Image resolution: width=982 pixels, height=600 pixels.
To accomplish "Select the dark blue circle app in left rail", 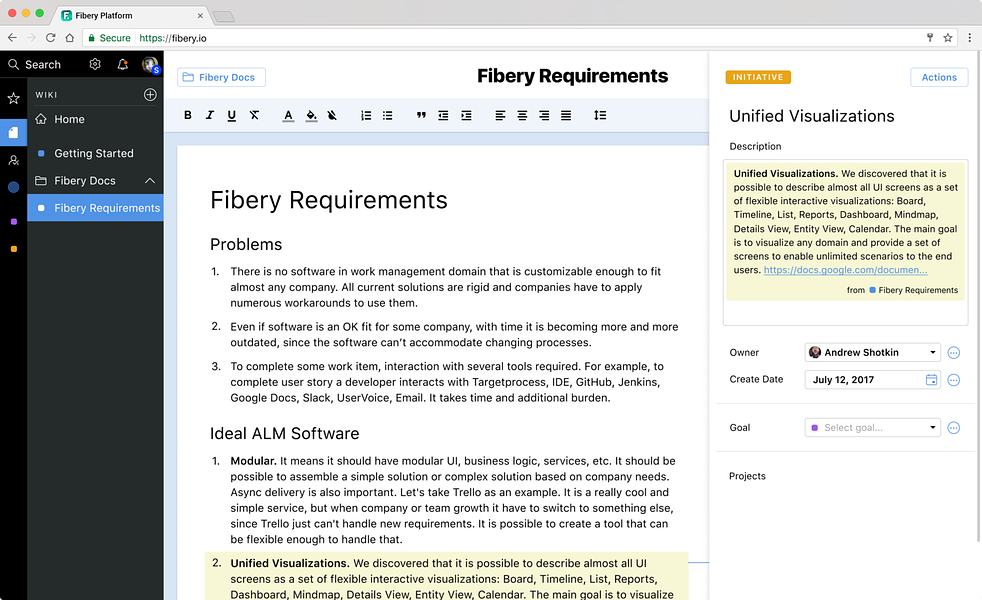I will coord(13,187).
